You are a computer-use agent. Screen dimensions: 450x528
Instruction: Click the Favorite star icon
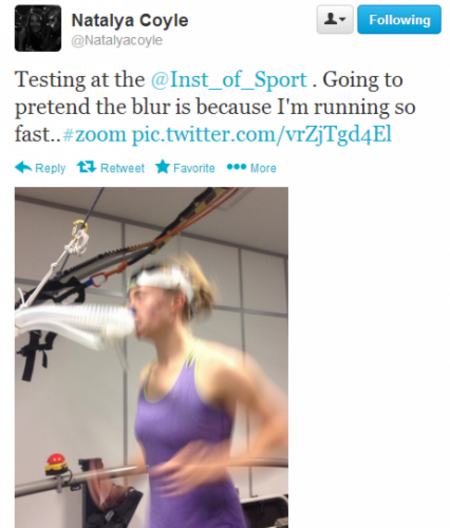pos(163,167)
